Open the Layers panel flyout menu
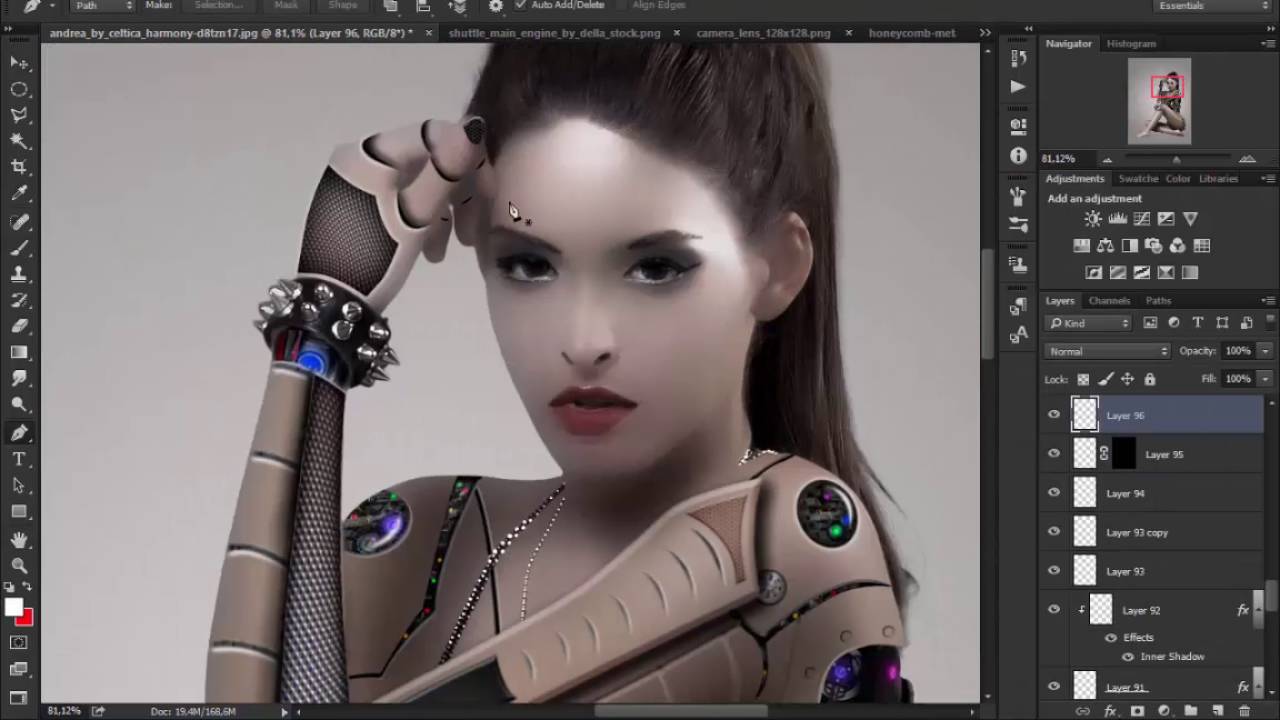Image resolution: width=1280 pixels, height=720 pixels. (x=1268, y=300)
